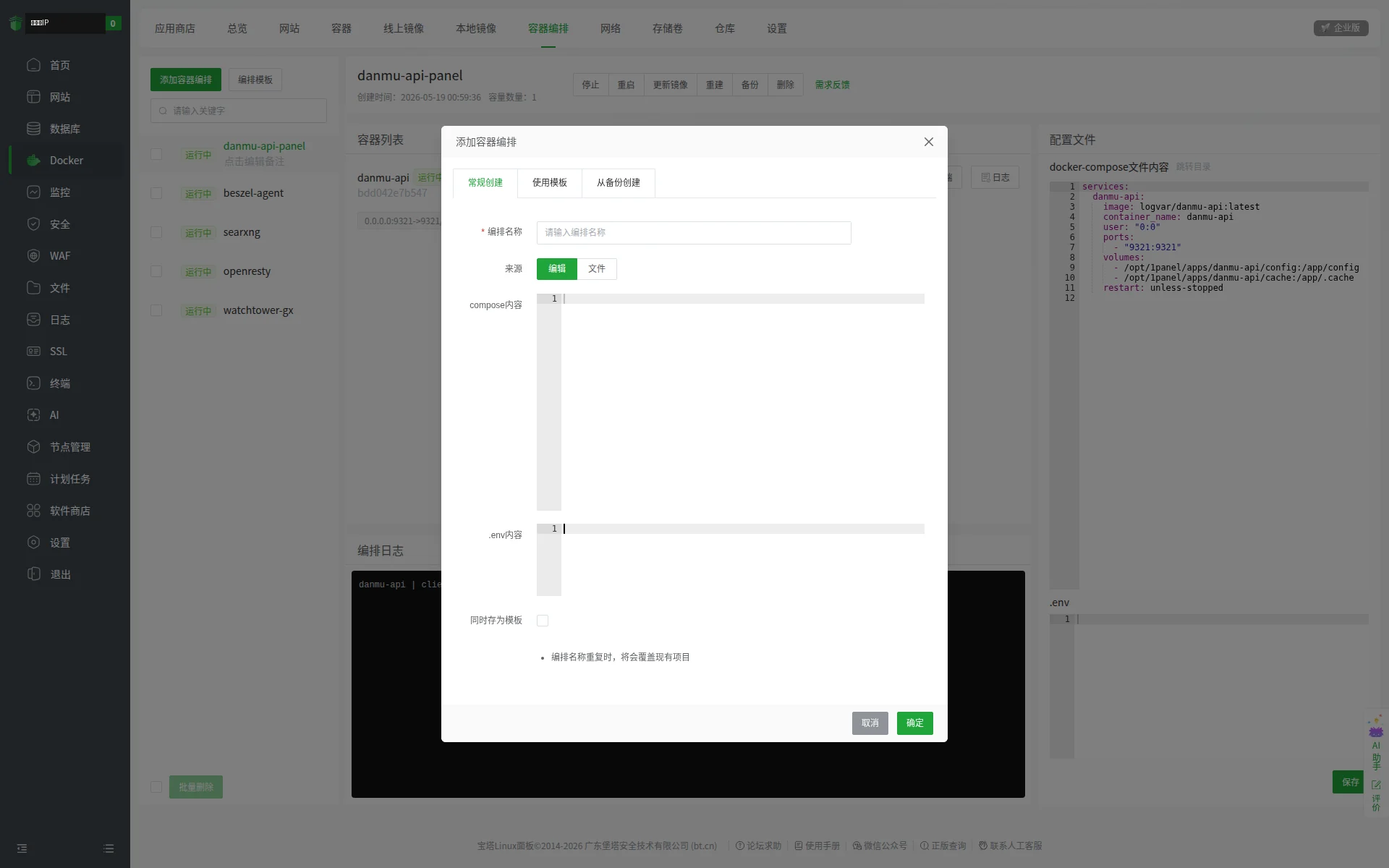The height and width of the screenshot is (868, 1389).
Task: Select the 从备份创建 tab
Action: (619, 183)
